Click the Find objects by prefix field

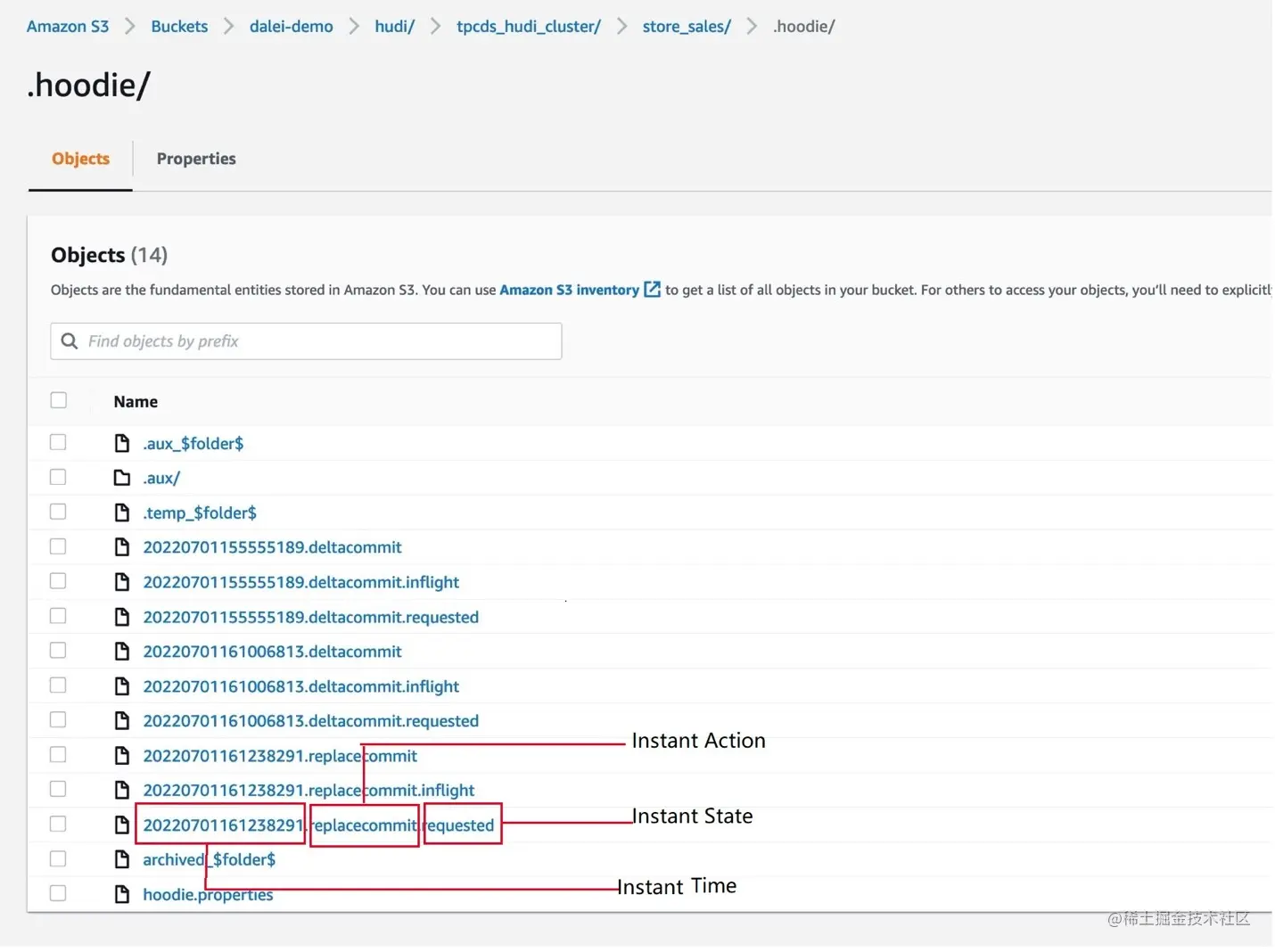click(306, 341)
